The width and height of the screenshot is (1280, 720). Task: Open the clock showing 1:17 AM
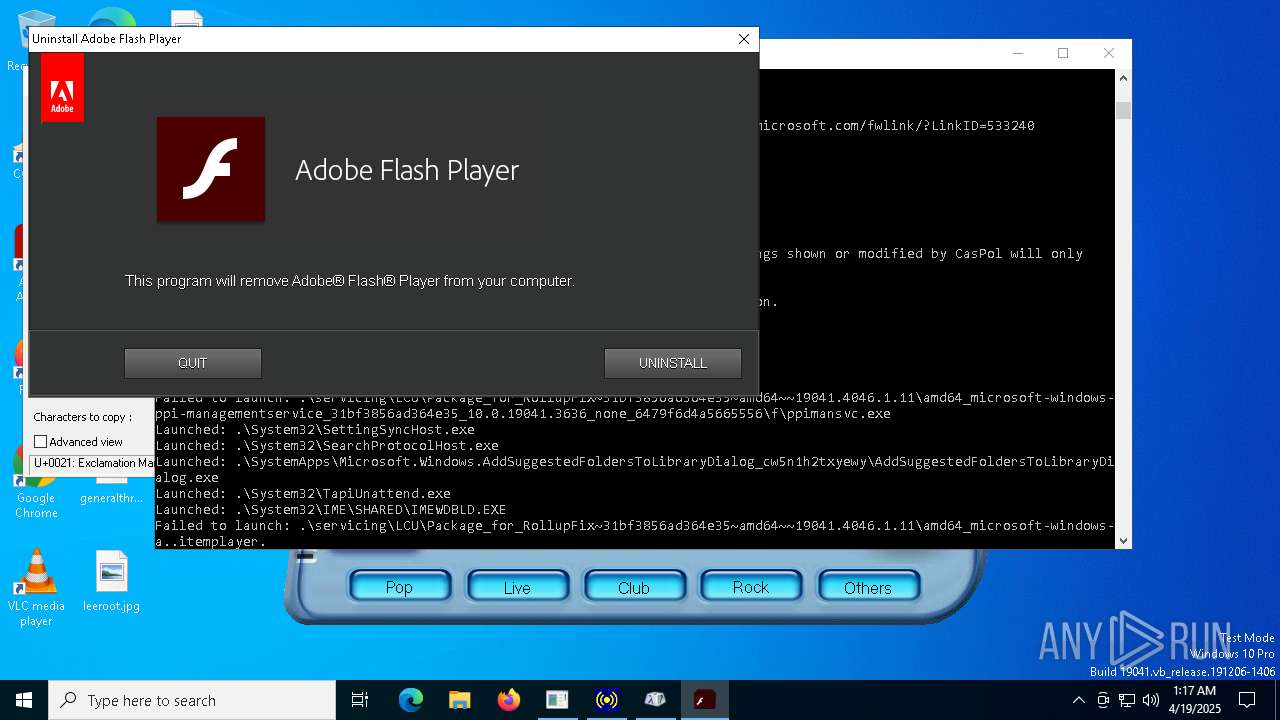(1195, 700)
